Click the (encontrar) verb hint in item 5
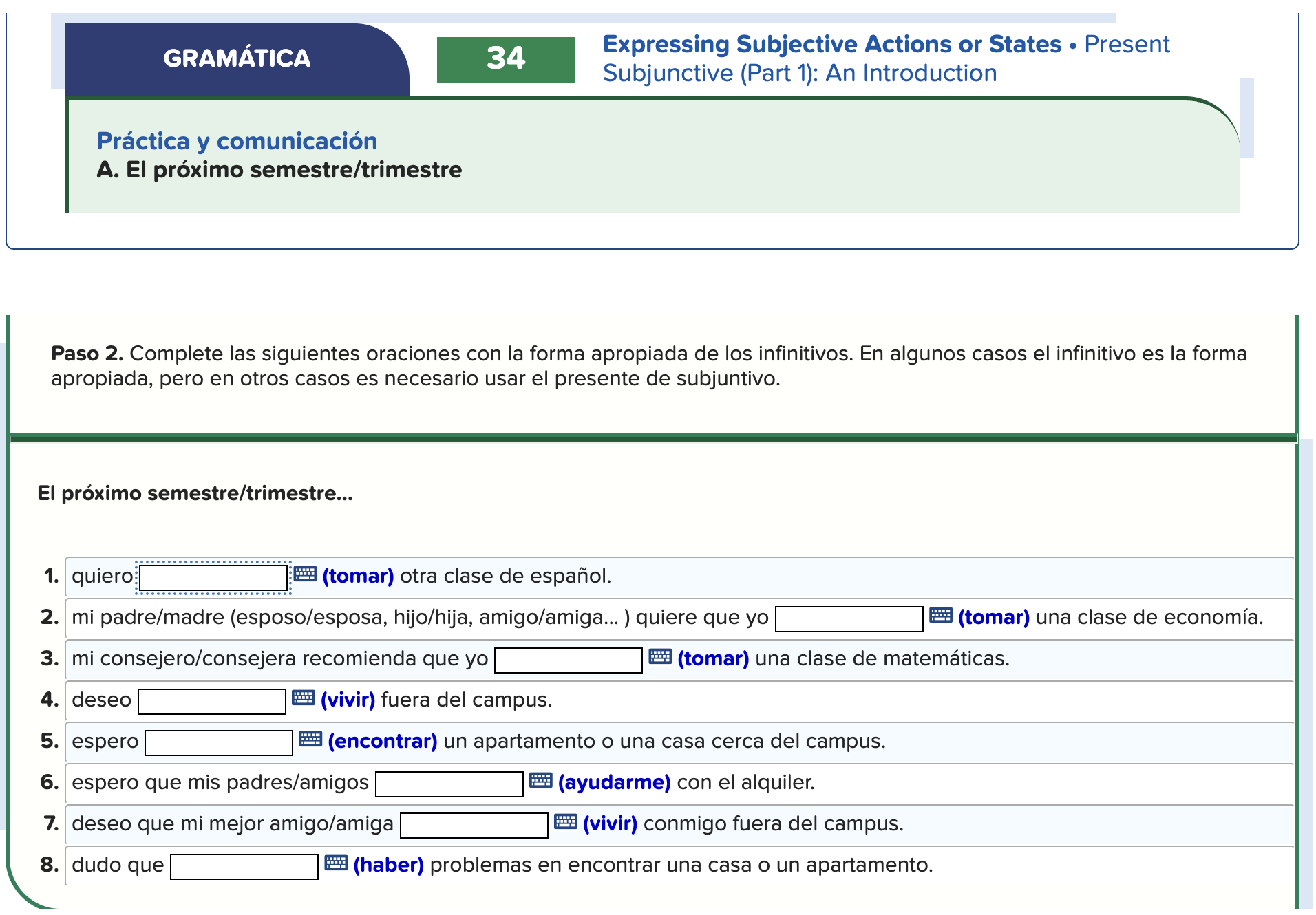Screen dimensions: 1316x915 point(383,741)
